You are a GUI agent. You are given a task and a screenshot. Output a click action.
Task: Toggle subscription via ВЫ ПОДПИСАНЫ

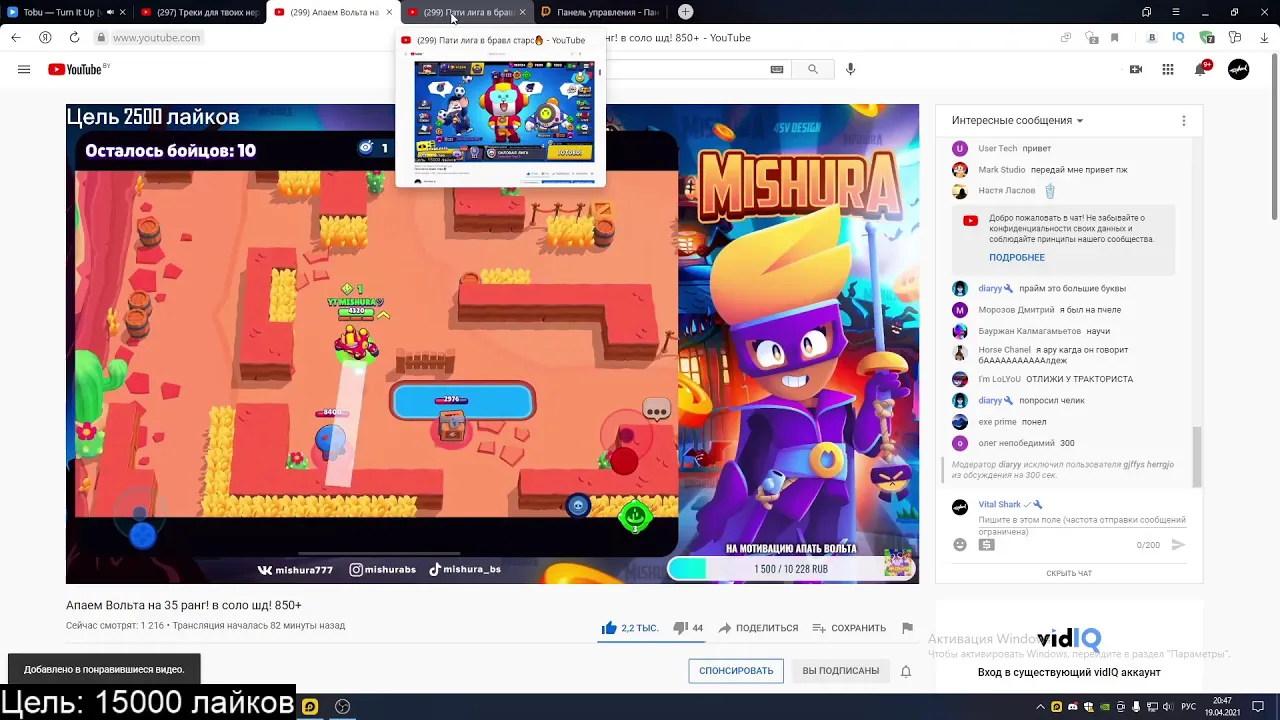click(x=841, y=671)
